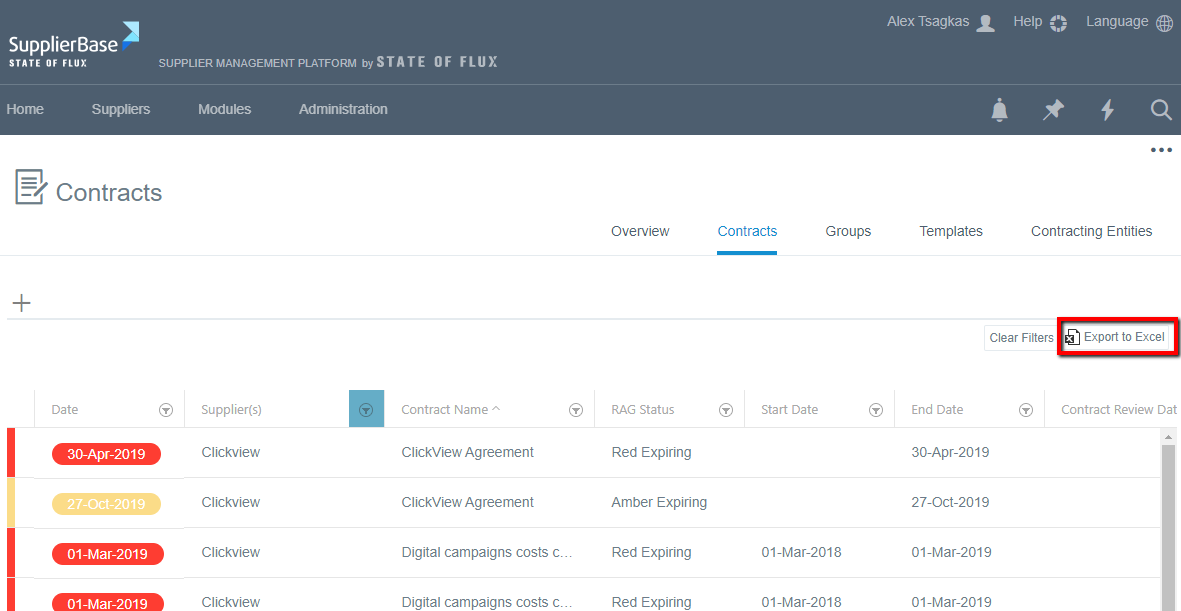
Task: Open the notifications bell icon
Action: [999, 110]
